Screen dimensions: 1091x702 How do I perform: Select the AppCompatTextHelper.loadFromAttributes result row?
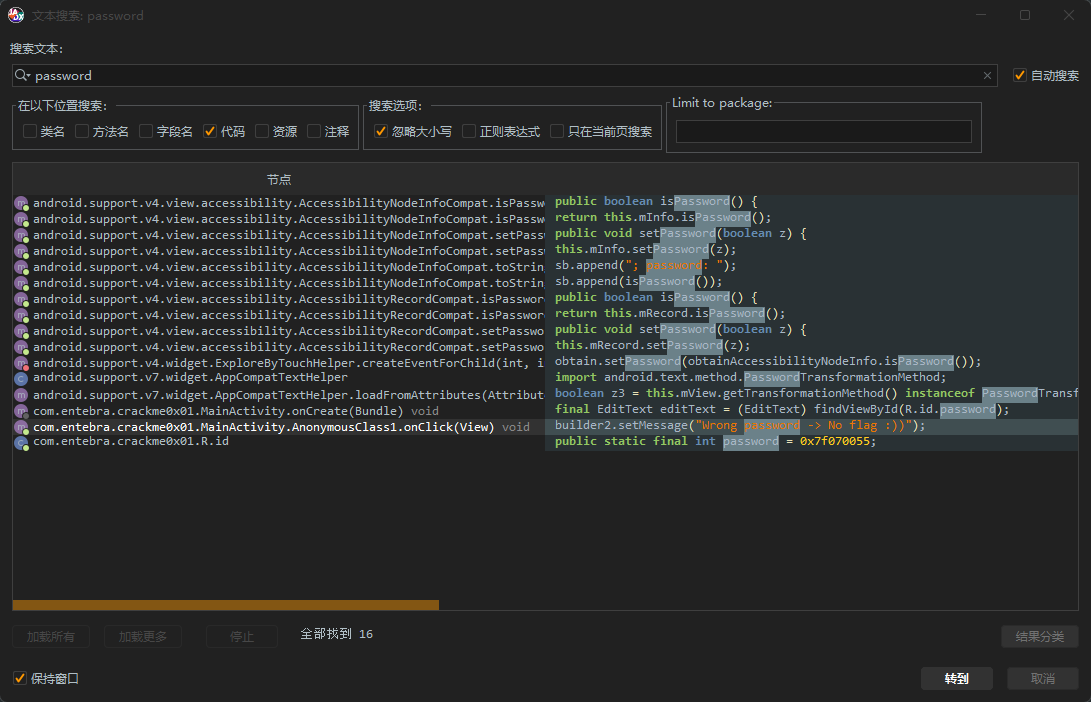point(546,395)
